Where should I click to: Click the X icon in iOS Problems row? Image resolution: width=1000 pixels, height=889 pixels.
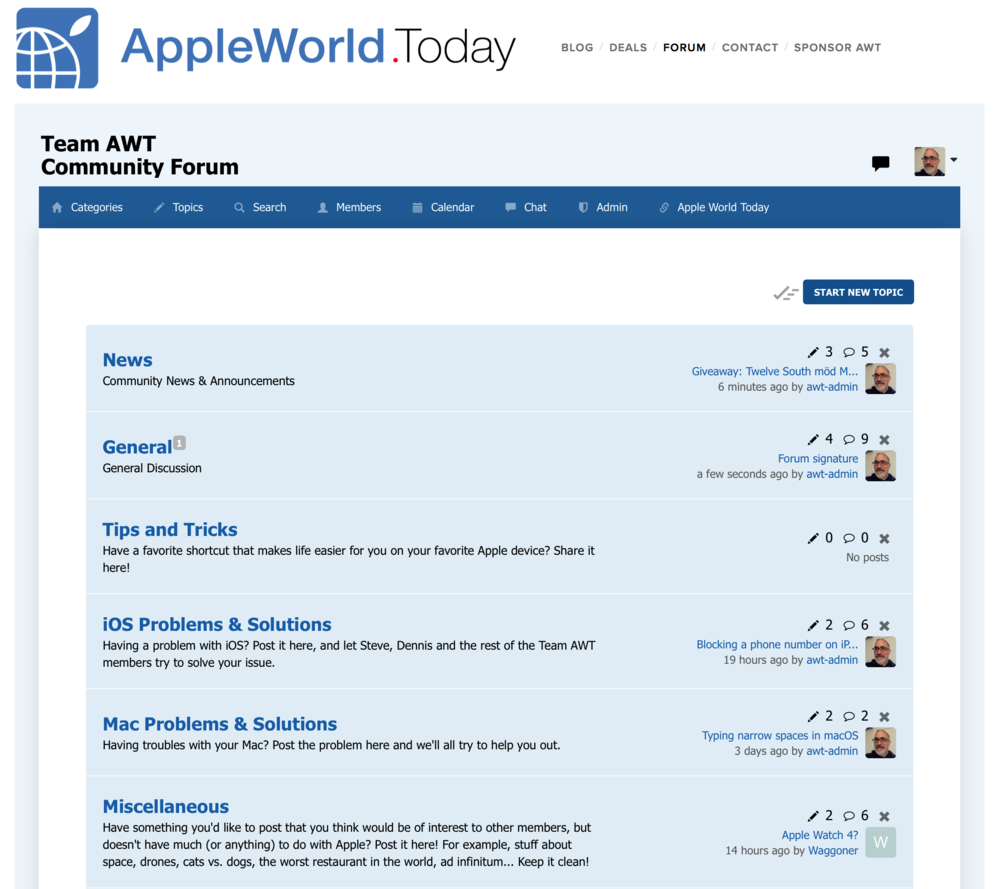tap(884, 626)
